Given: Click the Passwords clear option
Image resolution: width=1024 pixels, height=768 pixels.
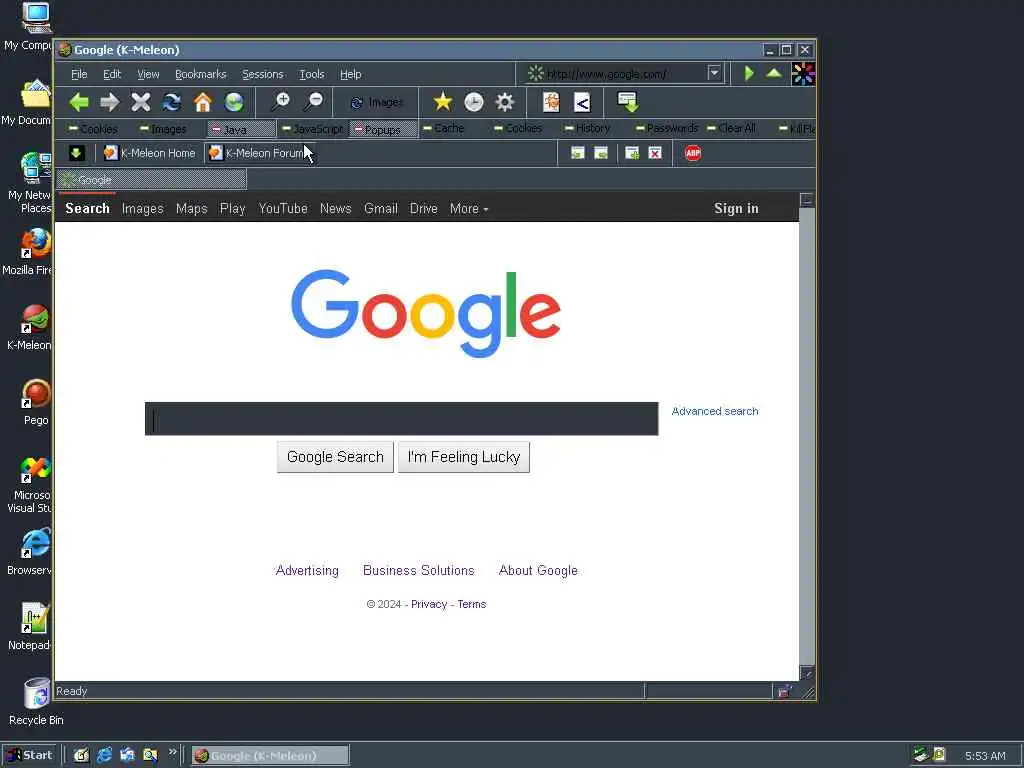Looking at the screenshot, I should point(667,128).
